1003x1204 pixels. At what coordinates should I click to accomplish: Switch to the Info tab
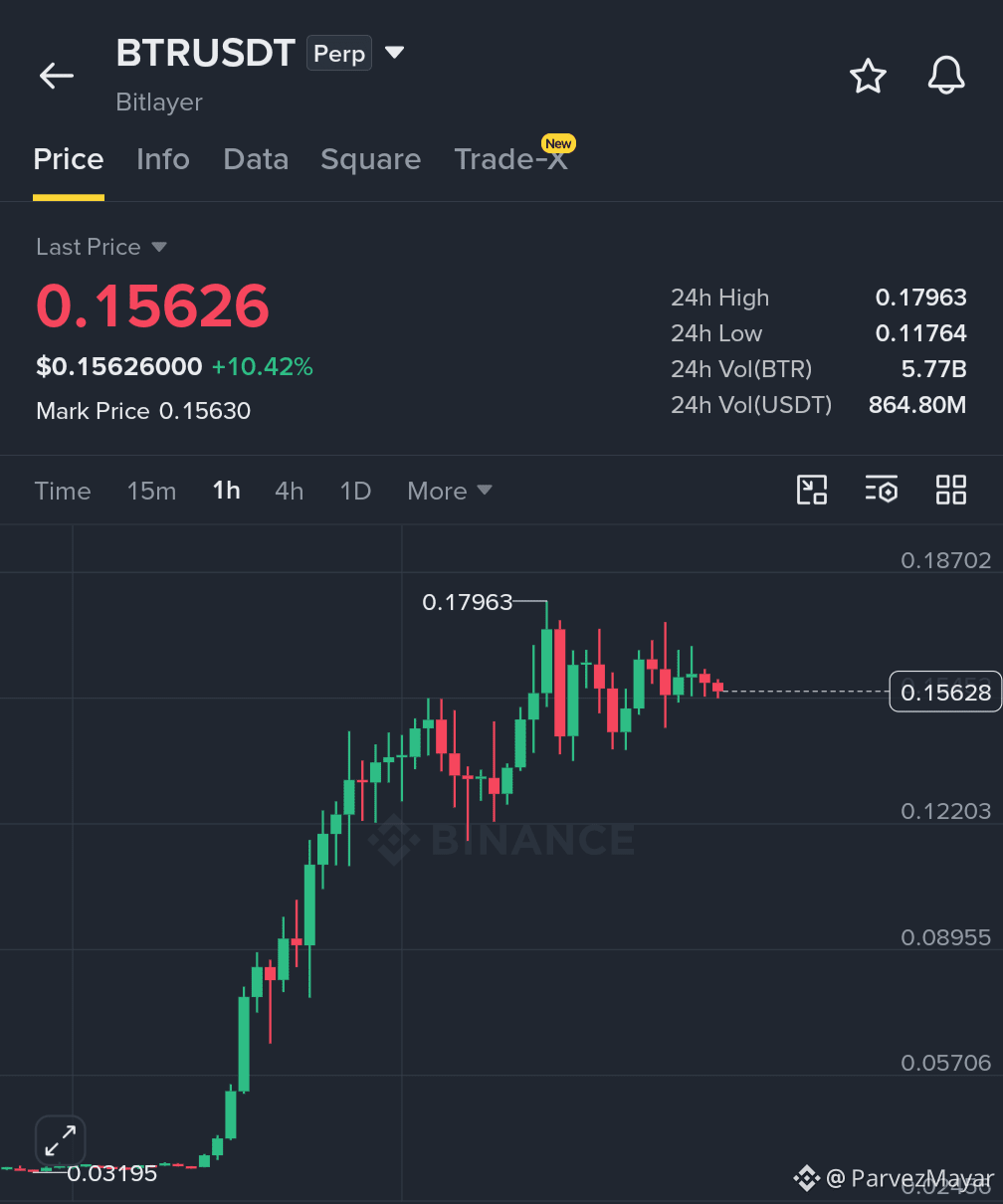pos(163,159)
